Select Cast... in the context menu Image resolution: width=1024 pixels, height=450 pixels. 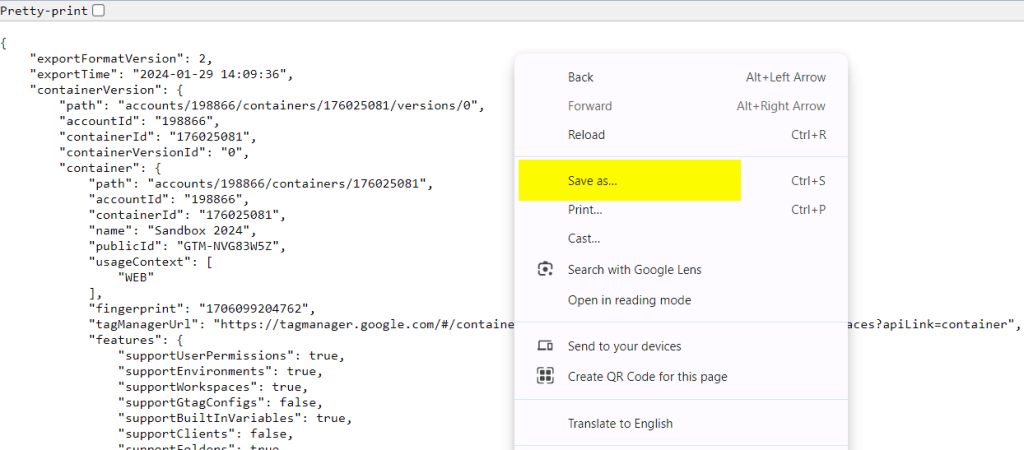click(x=584, y=239)
